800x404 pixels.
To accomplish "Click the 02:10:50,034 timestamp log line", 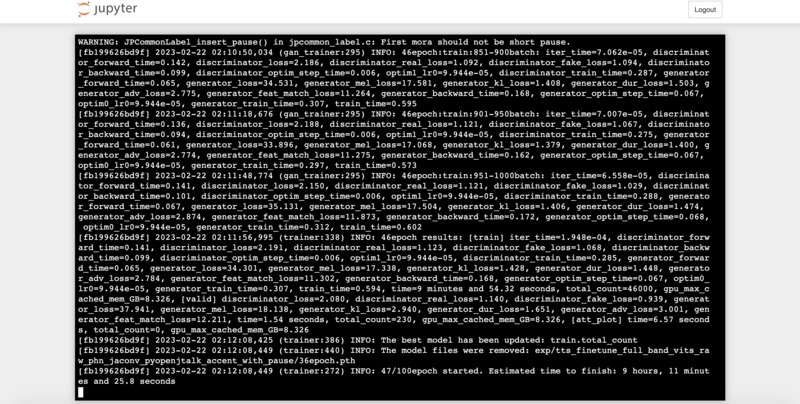I will 393,53.
